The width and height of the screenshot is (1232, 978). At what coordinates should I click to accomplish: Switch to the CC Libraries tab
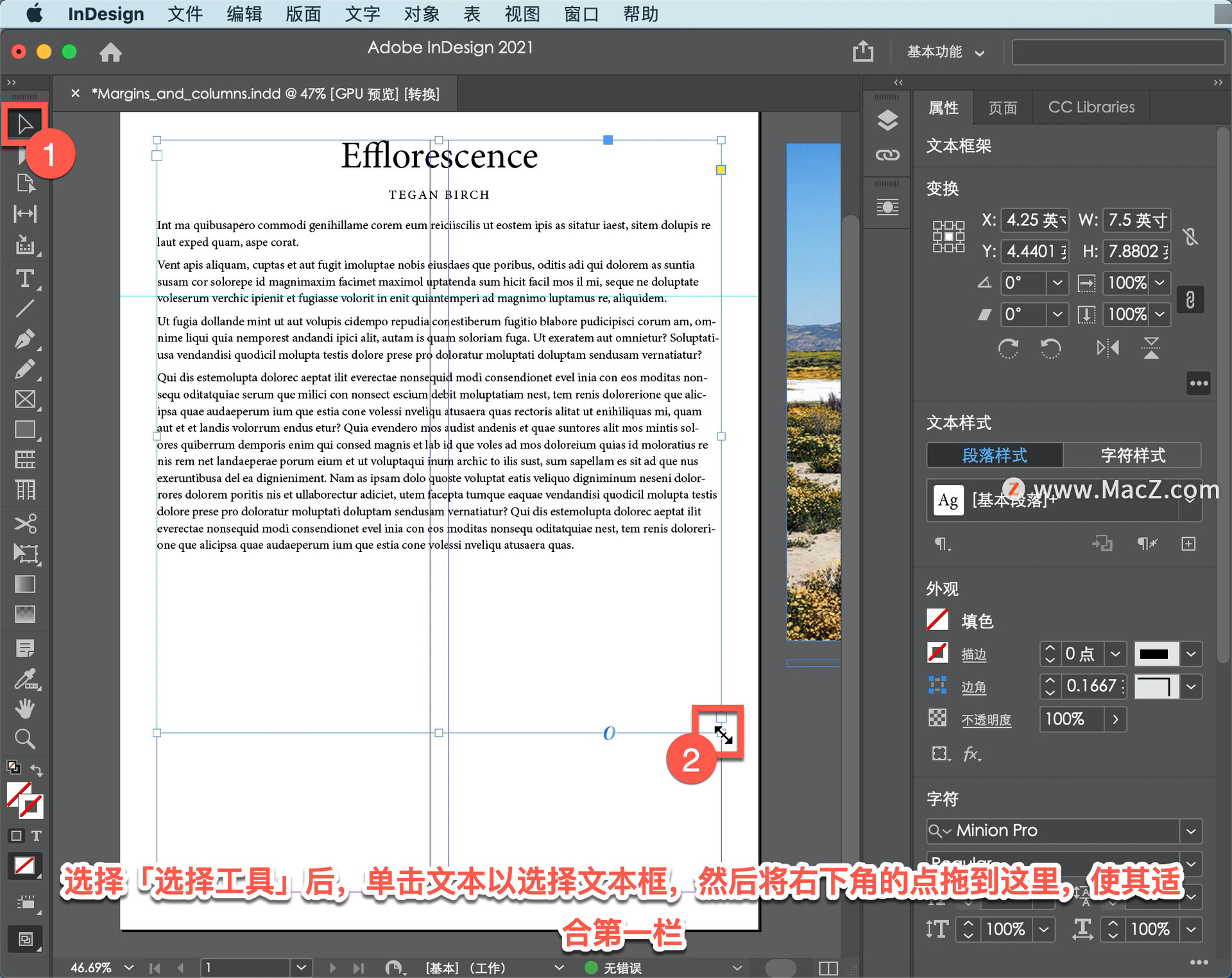tap(1091, 107)
